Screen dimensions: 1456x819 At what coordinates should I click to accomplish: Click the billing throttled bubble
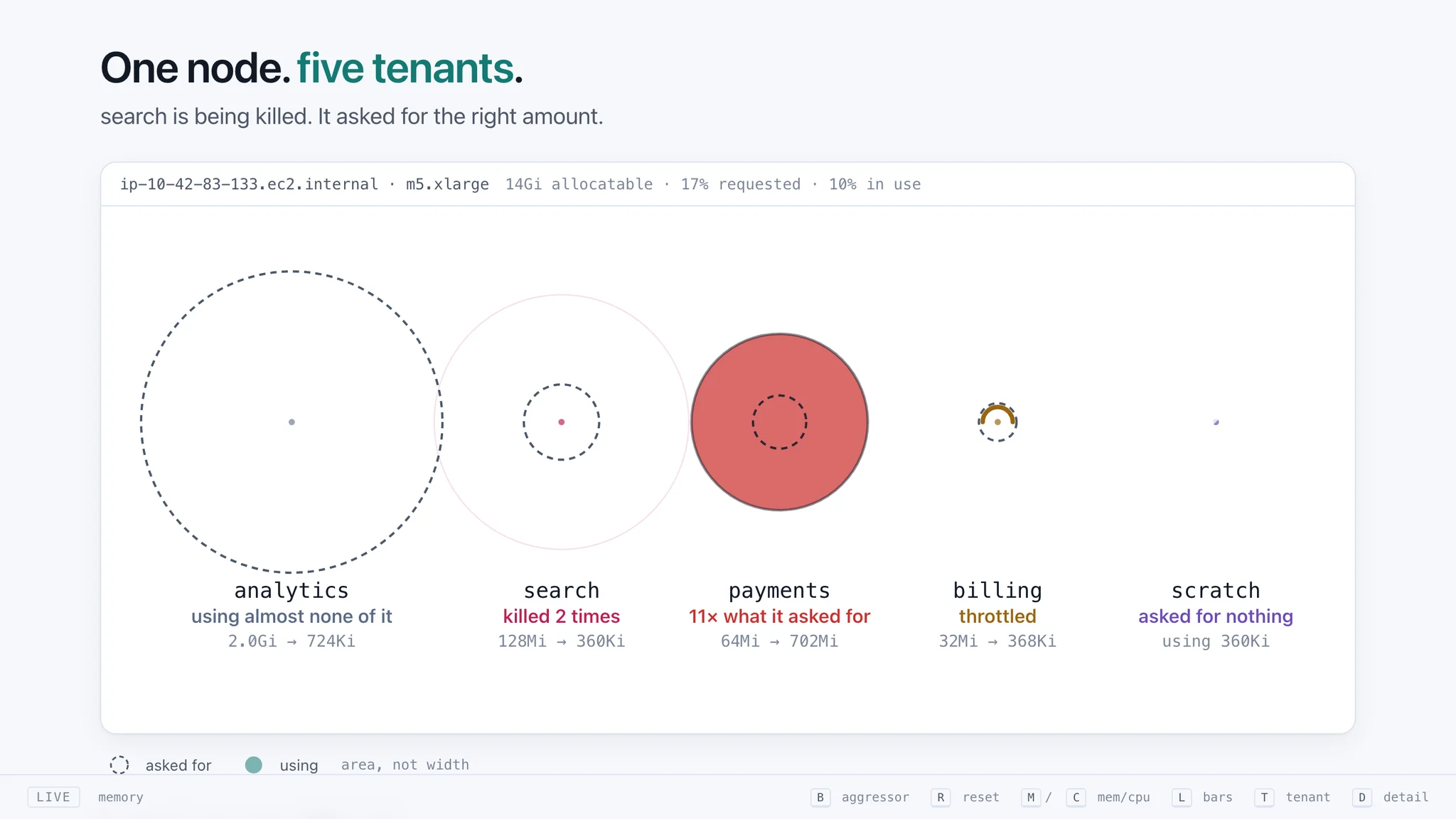[x=997, y=422]
